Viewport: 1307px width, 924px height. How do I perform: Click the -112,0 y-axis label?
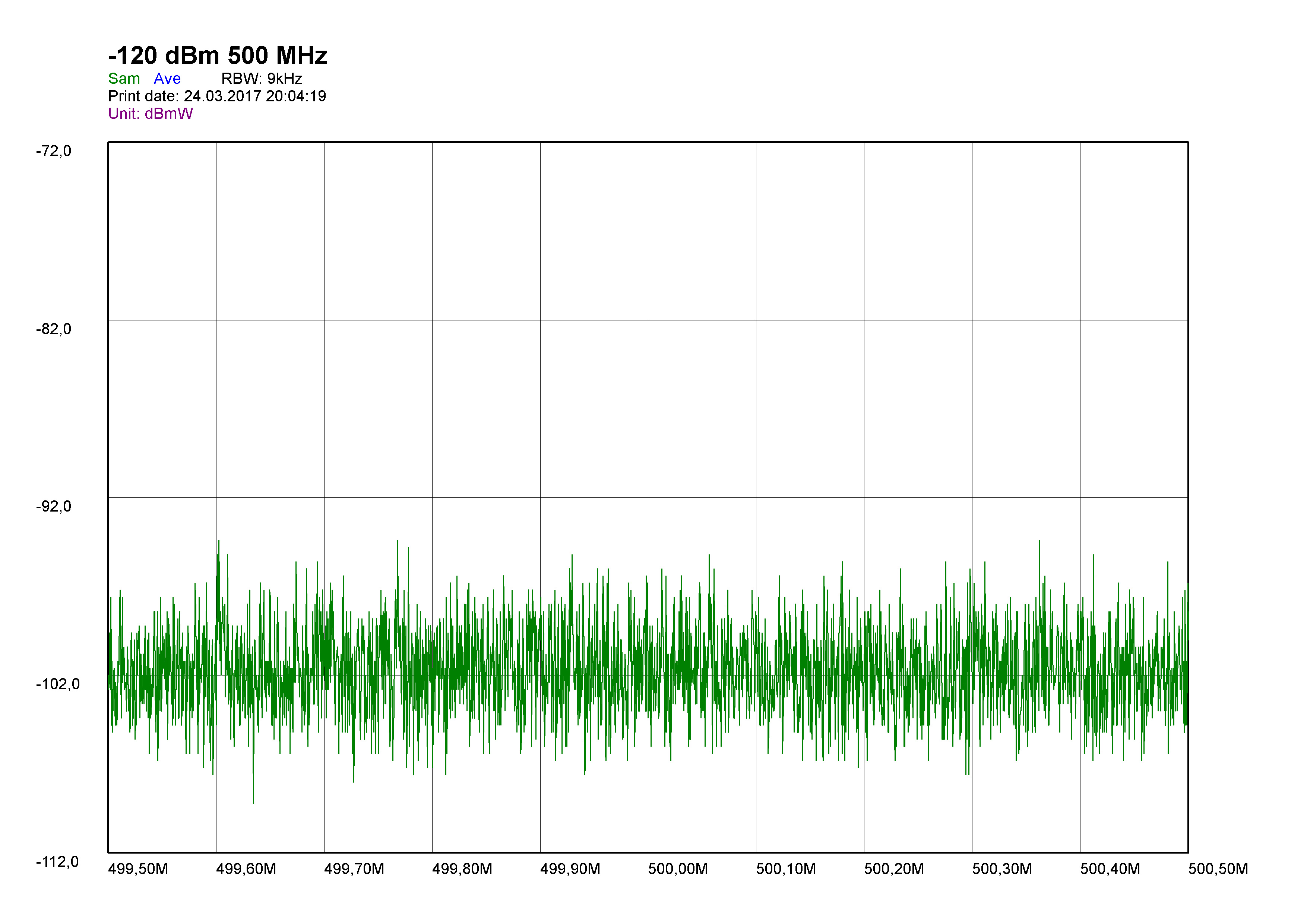click(57, 862)
